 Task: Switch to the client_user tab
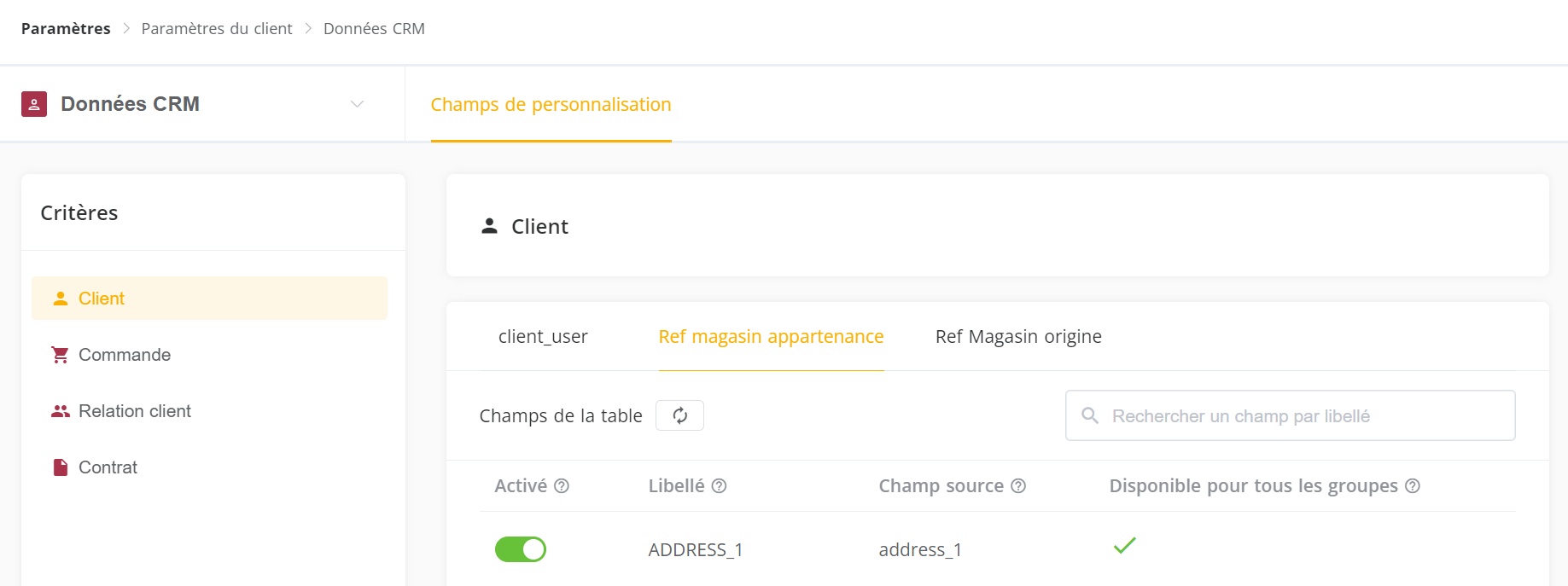pyautogui.click(x=543, y=336)
